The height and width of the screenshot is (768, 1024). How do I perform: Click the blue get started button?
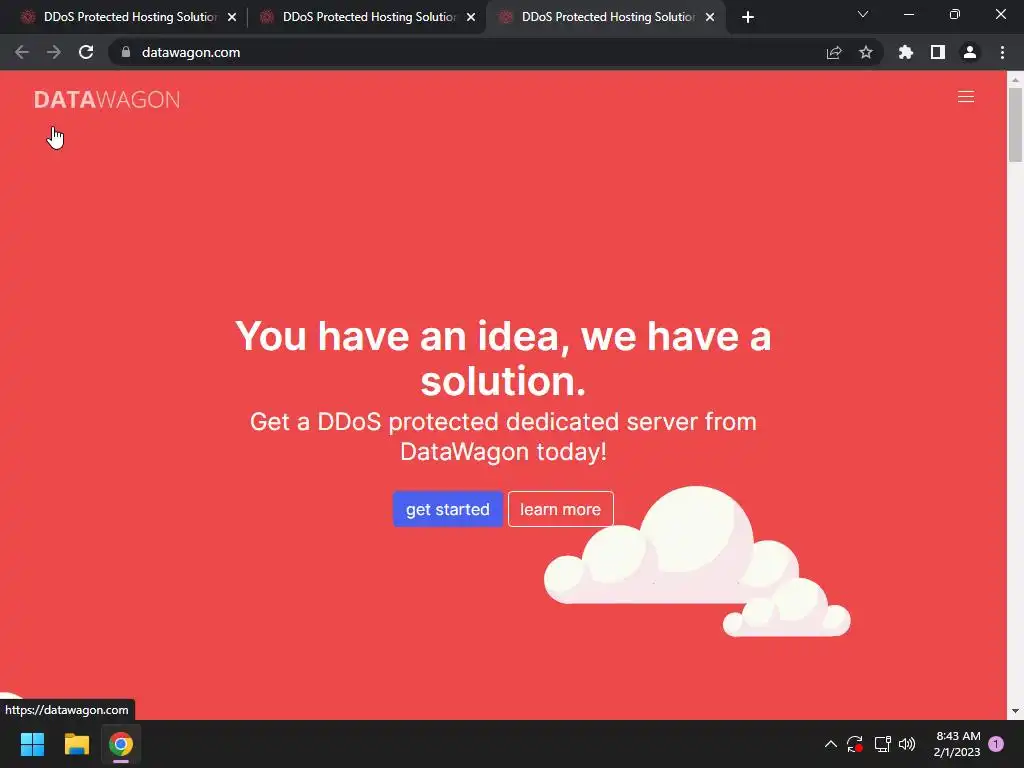pos(447,509)
